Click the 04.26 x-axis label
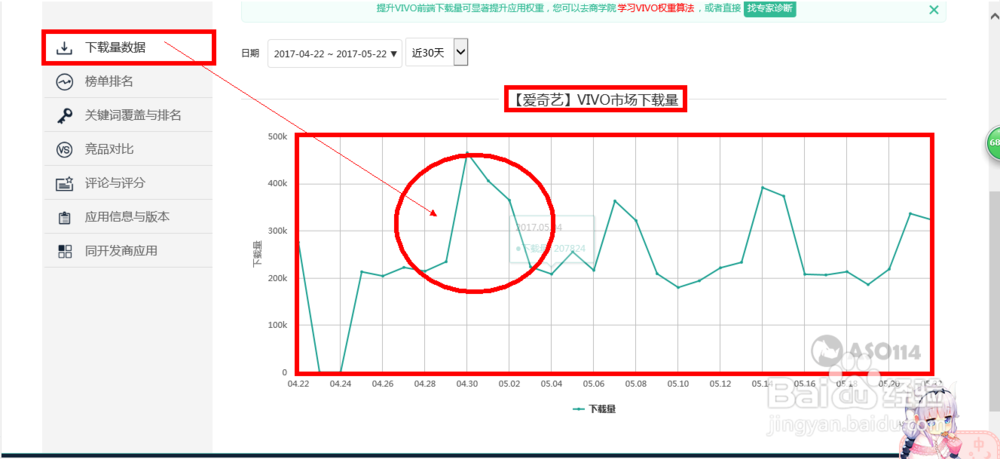 point(382,384)
